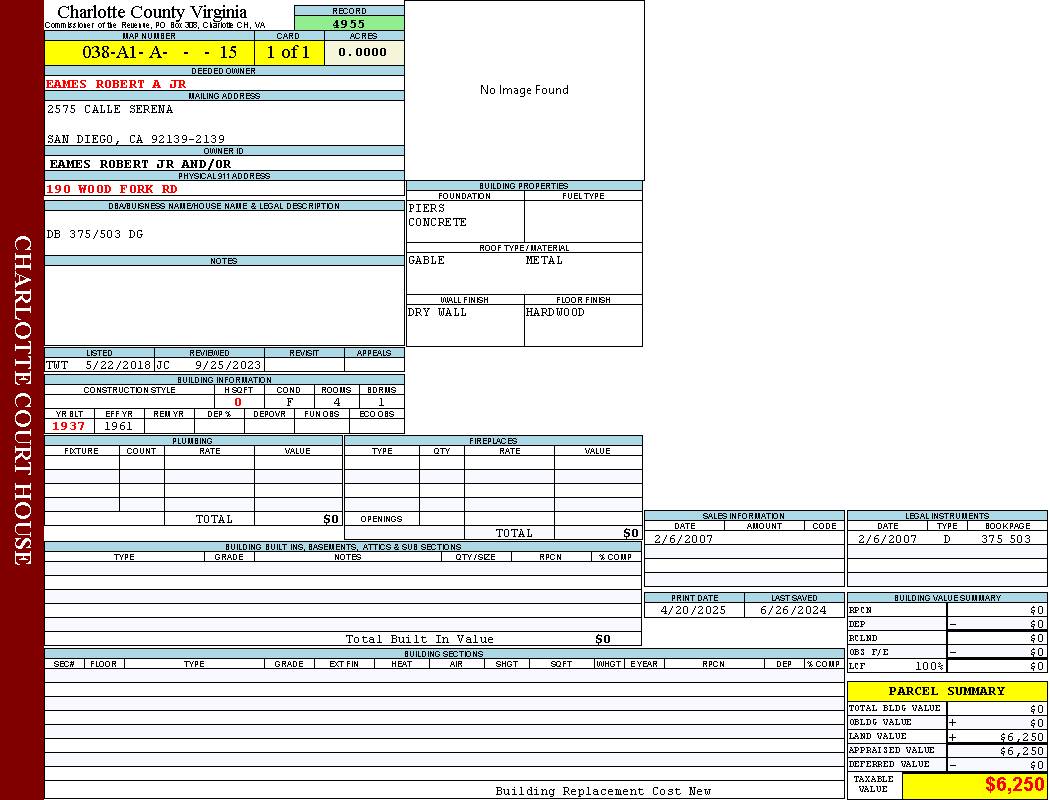
Task: Click the 'No Image Found' photo placeholder
Action: (524, 90)
